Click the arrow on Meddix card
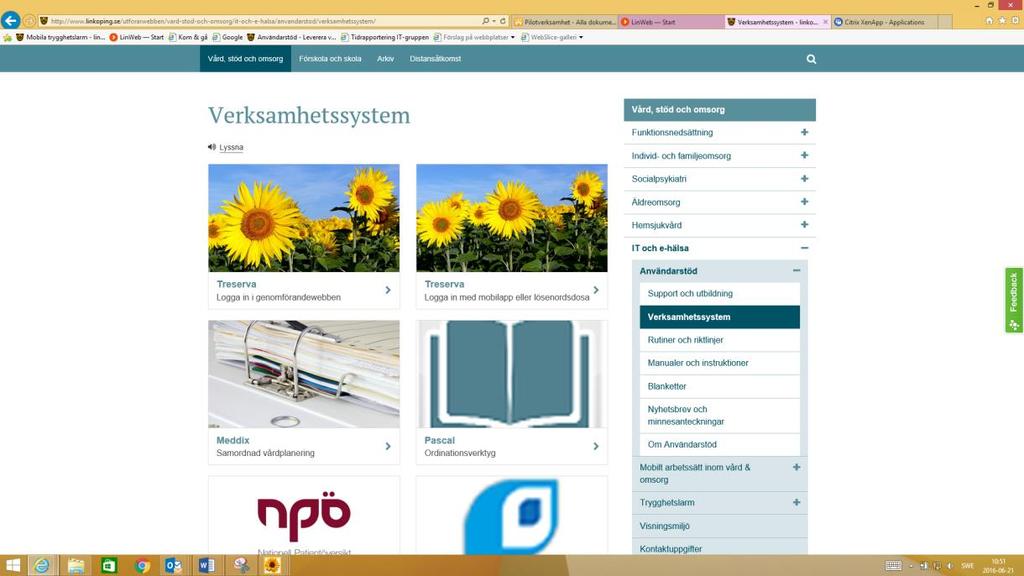1024x576 pixels. click(x=388, y=446)
